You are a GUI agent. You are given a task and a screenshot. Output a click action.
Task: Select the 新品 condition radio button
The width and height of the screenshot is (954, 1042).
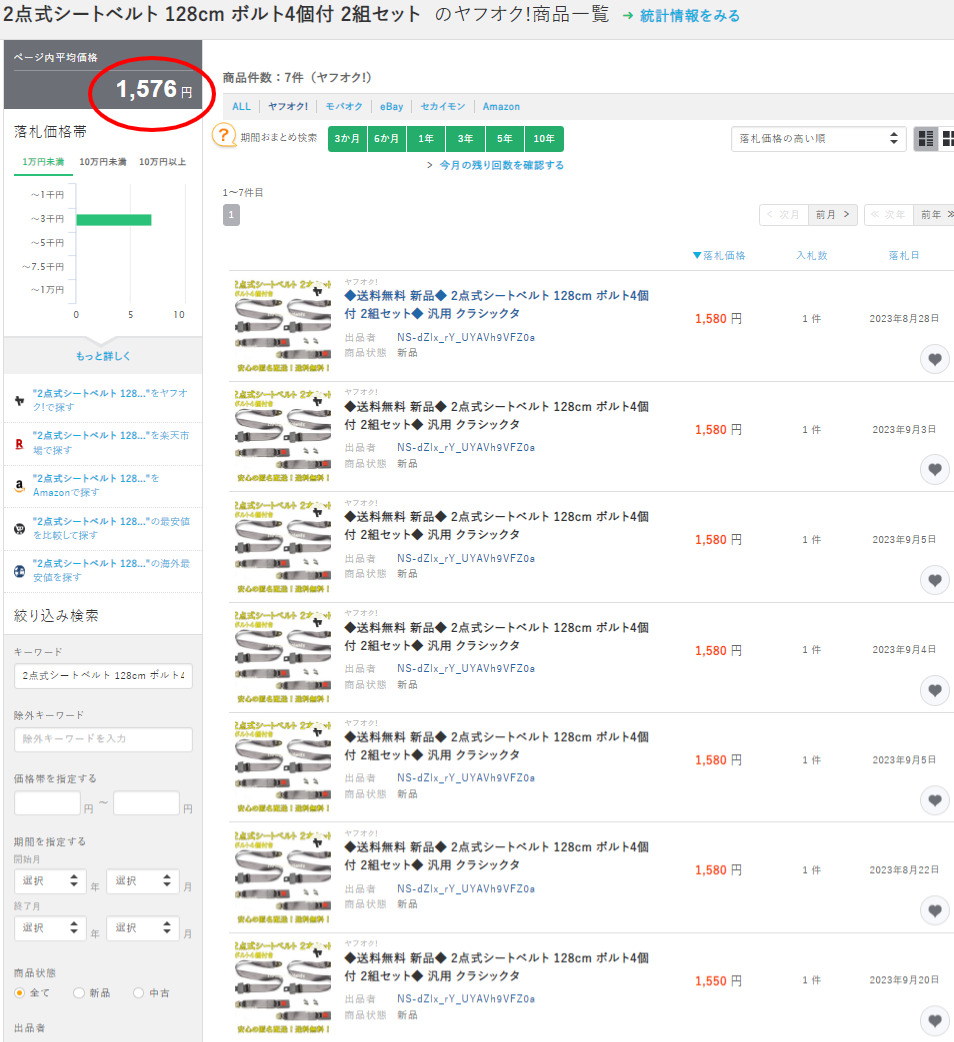[79, 993]
